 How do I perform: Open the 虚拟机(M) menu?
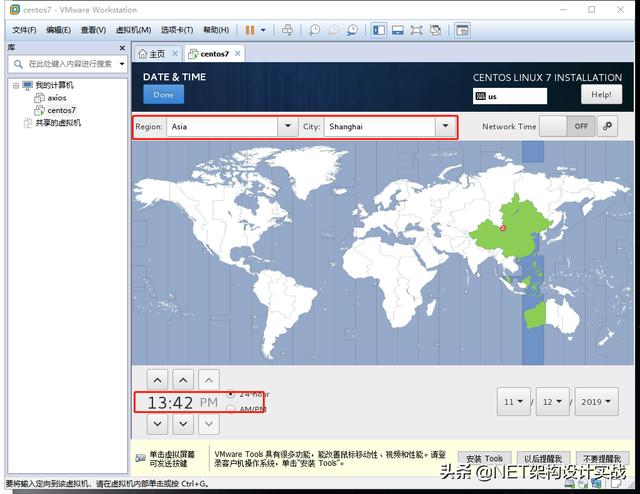[133, 30]
